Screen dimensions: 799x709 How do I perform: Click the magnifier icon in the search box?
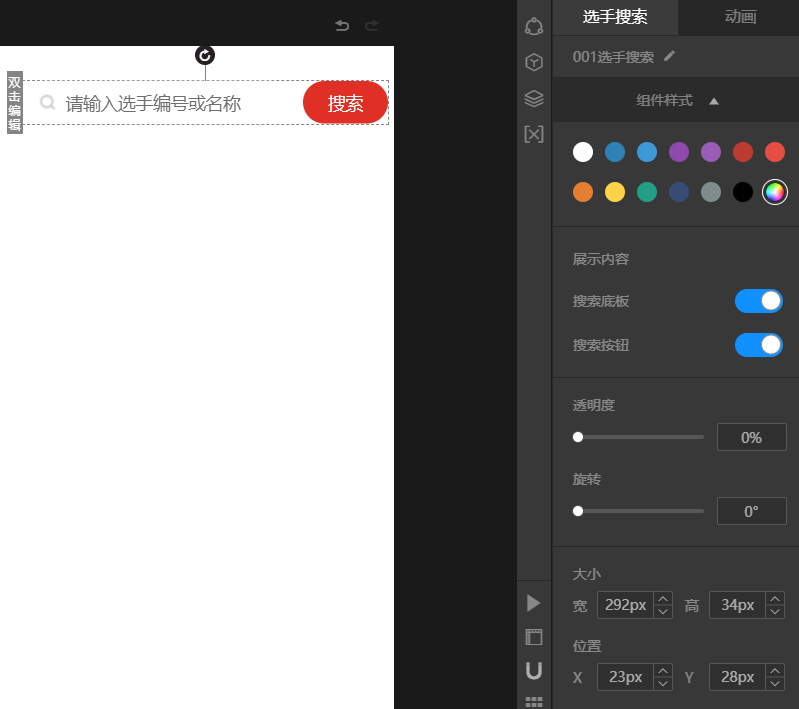tap(47, 102)
